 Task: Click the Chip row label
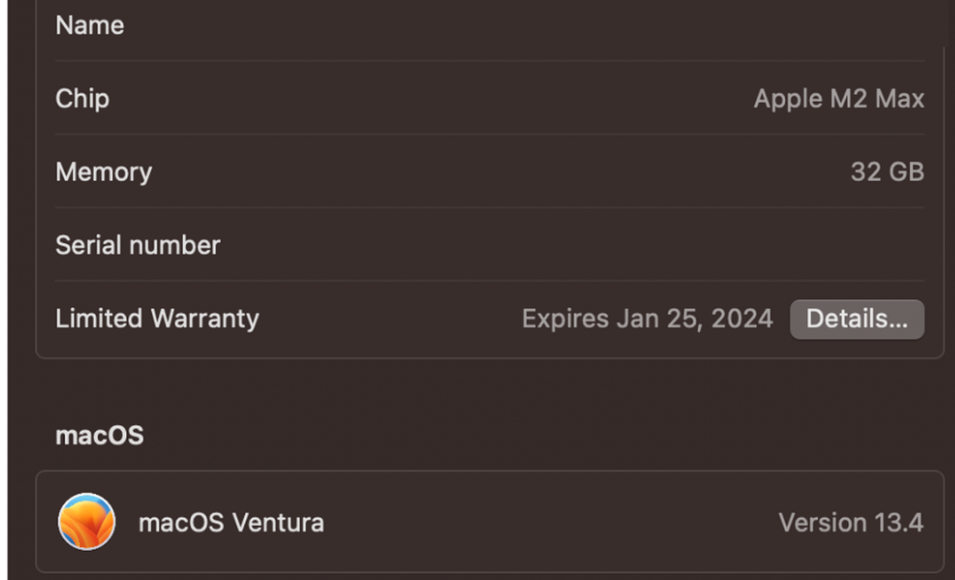[x=82, y=98]
